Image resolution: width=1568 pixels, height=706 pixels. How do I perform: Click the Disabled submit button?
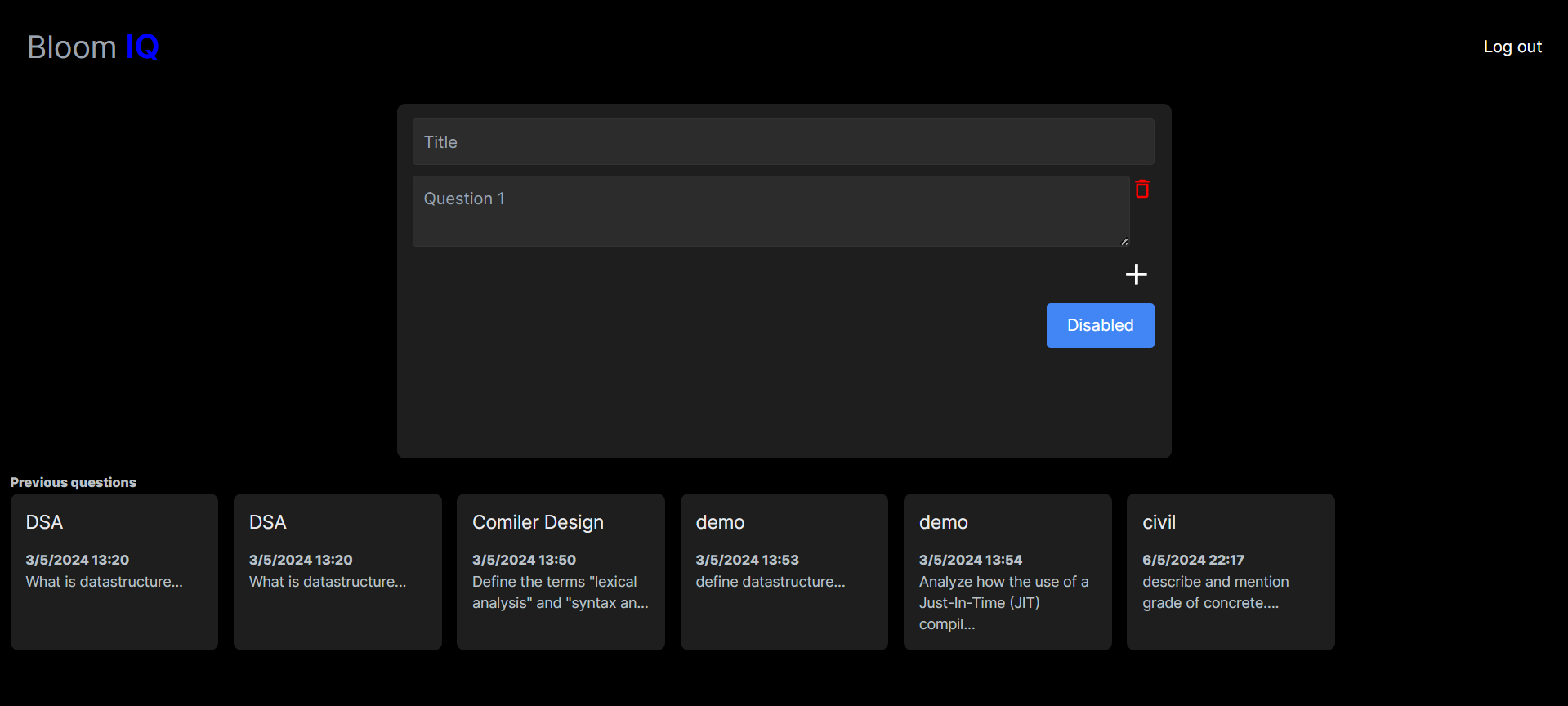coord(1100,325)
